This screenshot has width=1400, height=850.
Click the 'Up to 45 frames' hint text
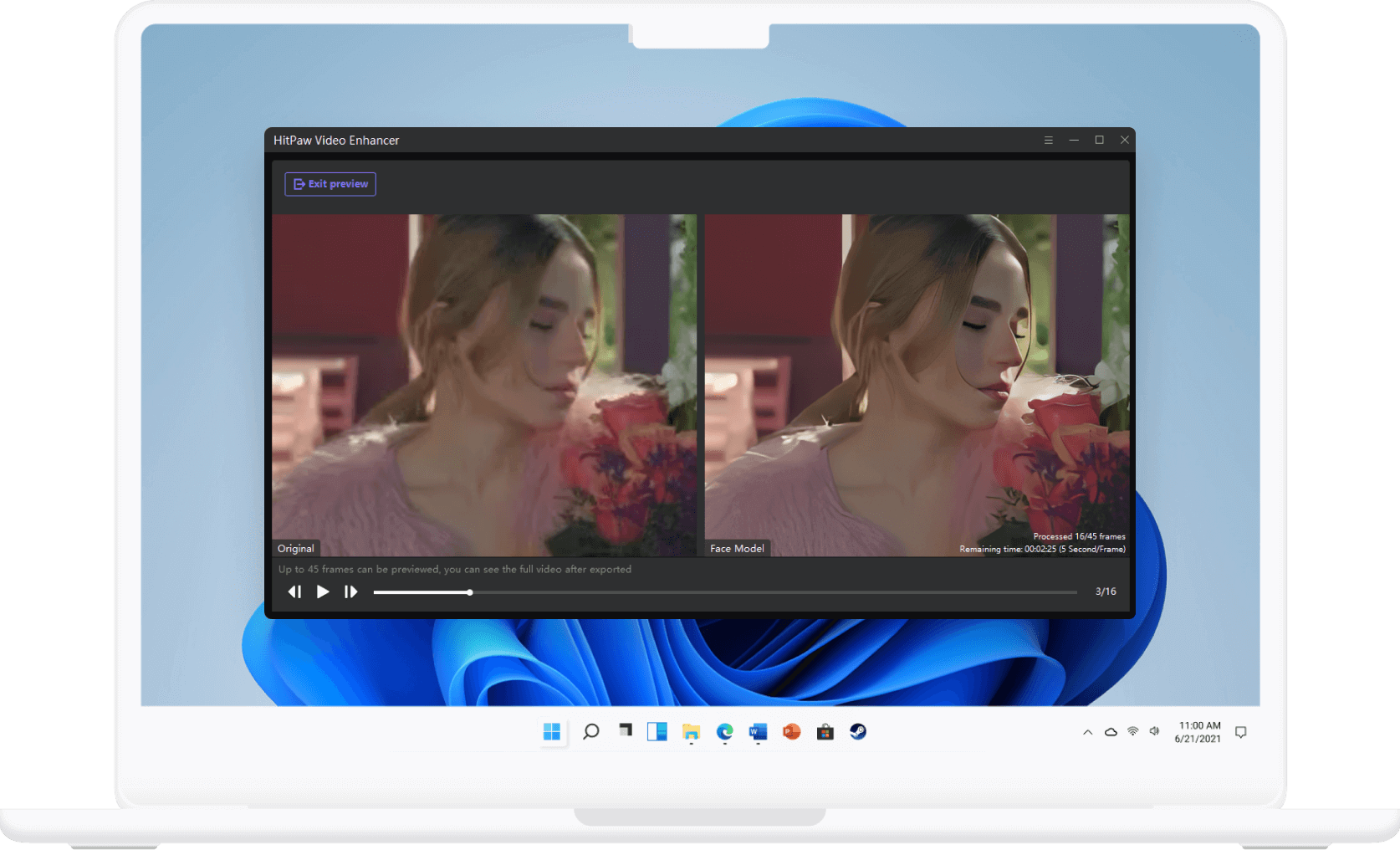[455, 570]
